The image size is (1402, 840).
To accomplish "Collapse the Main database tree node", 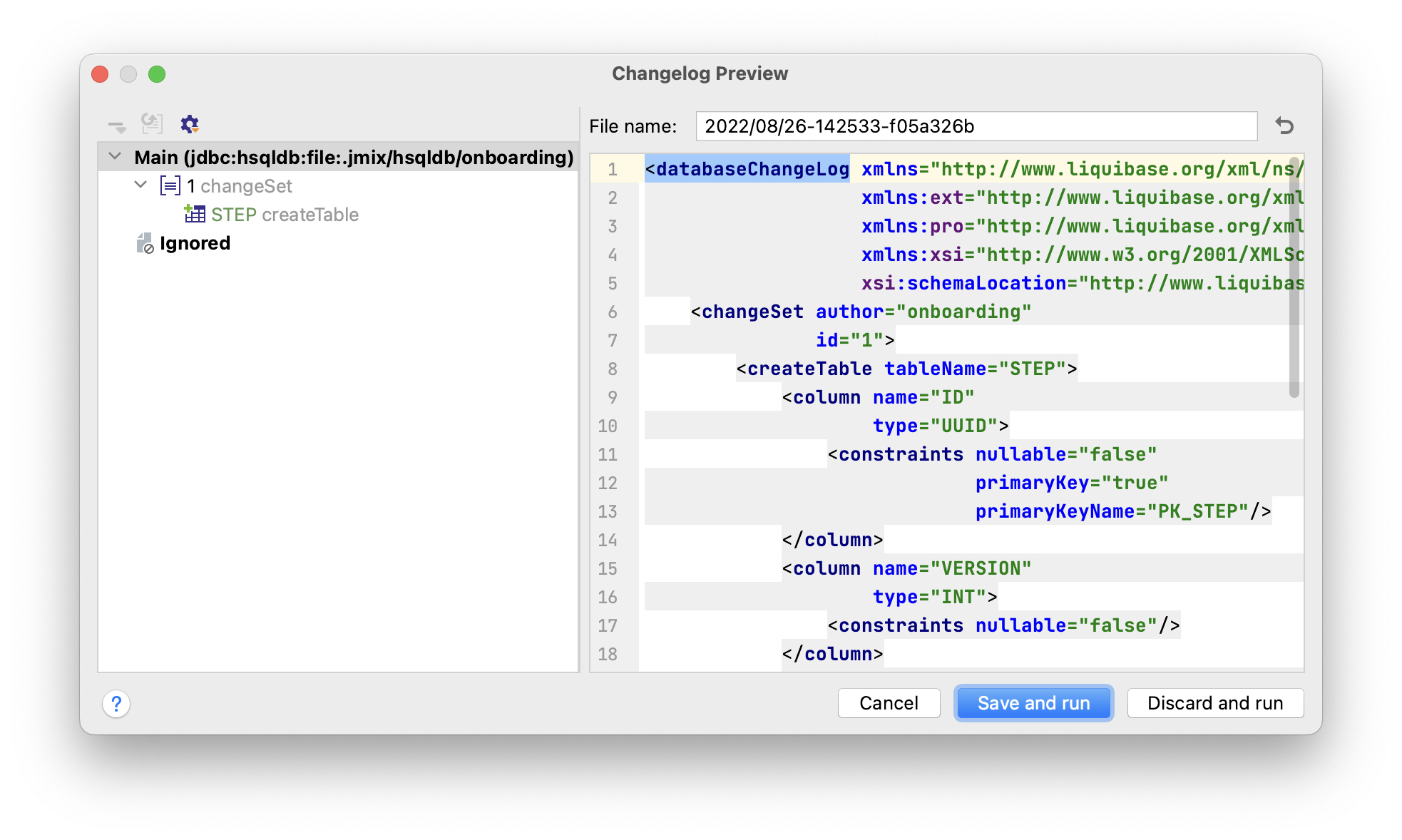I will pyautogui.click(x=115, y=156).
